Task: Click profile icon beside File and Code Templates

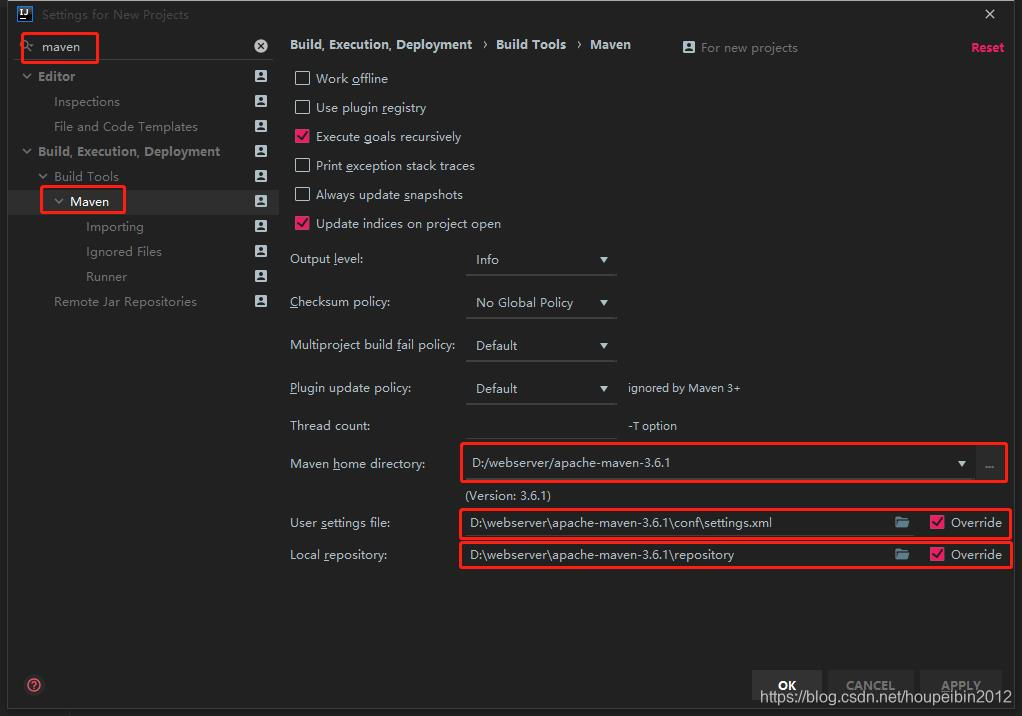Action: (261, 126)
